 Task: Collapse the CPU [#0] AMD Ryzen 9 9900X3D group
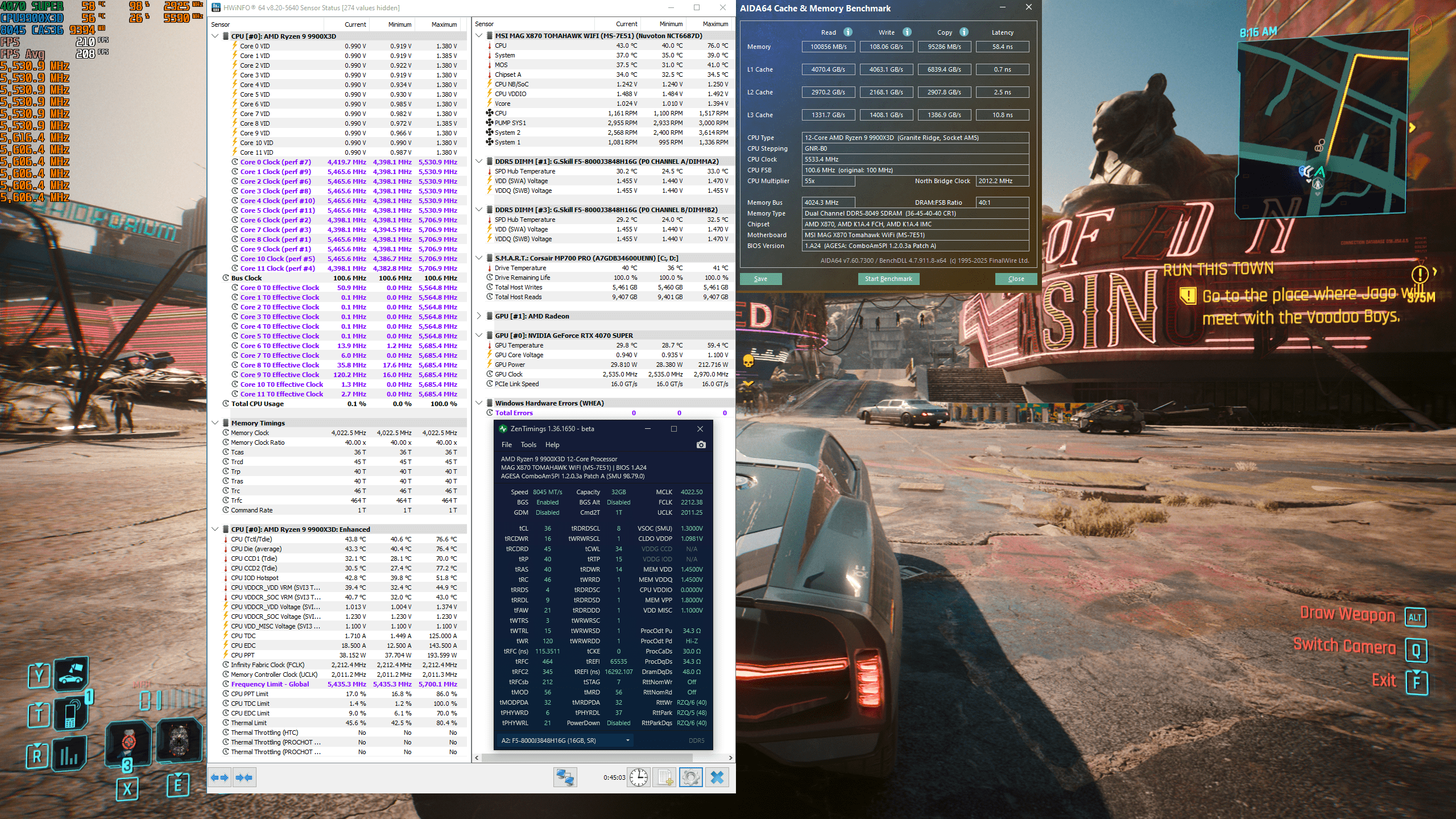coord(215,36)
